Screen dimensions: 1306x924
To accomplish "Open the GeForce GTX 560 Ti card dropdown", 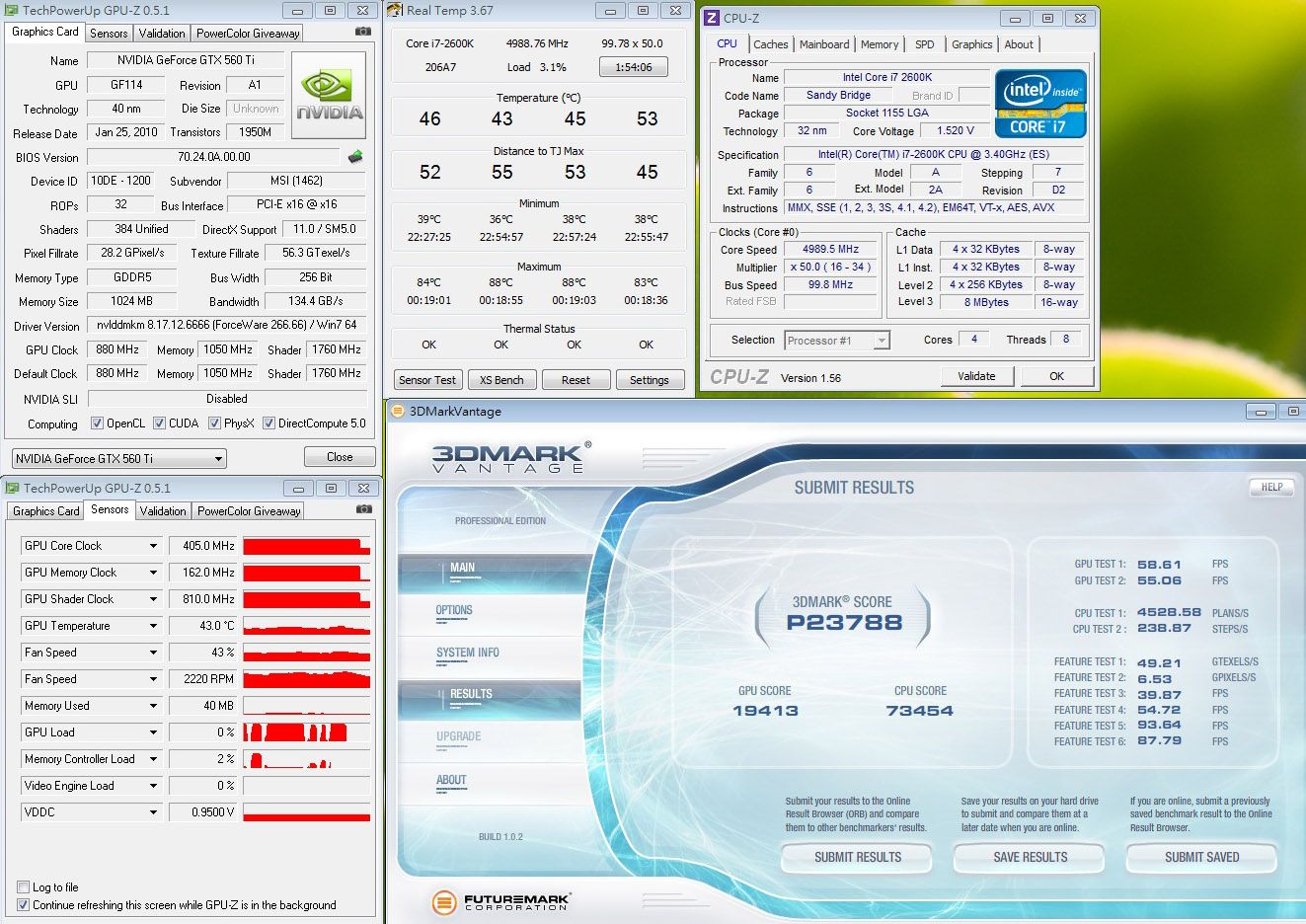I will 119,459.
